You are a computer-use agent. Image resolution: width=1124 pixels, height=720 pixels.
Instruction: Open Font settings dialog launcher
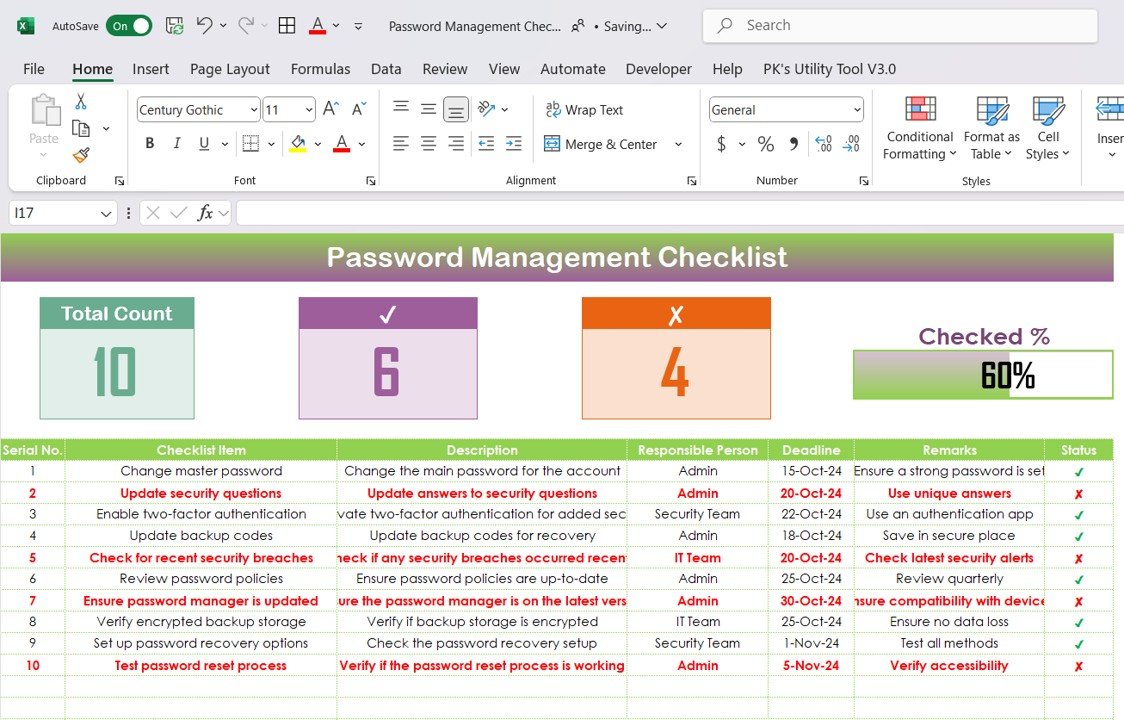click(x=371, y=181)
